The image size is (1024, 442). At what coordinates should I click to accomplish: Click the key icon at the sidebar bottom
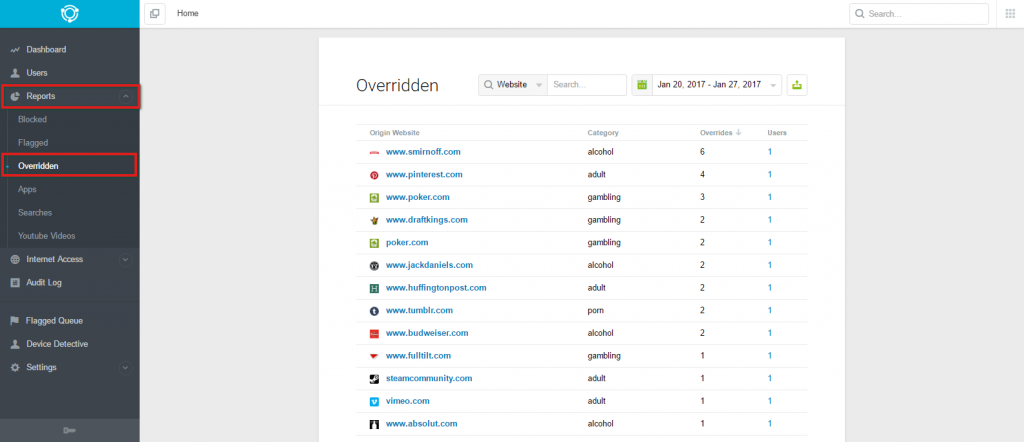coord(70,430)
